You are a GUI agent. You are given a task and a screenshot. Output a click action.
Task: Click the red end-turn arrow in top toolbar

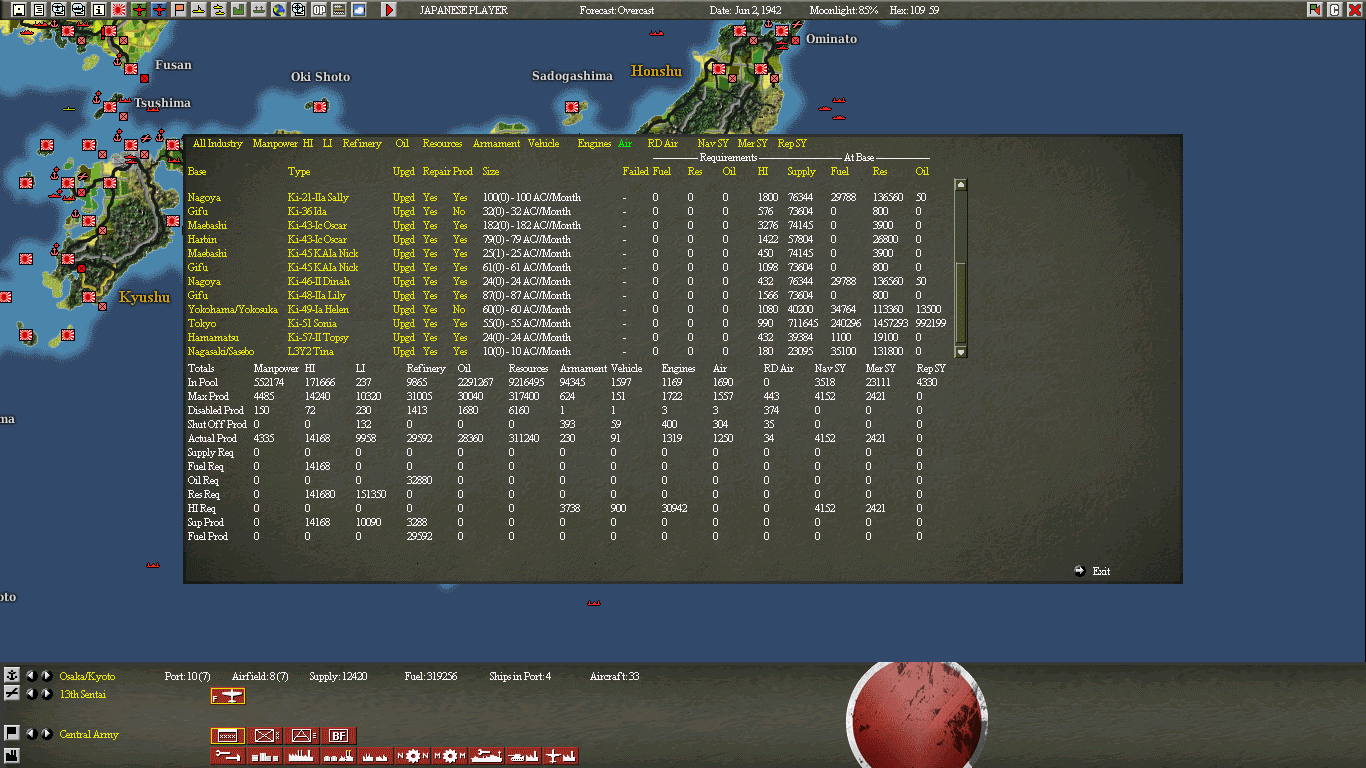coord(389,10)
